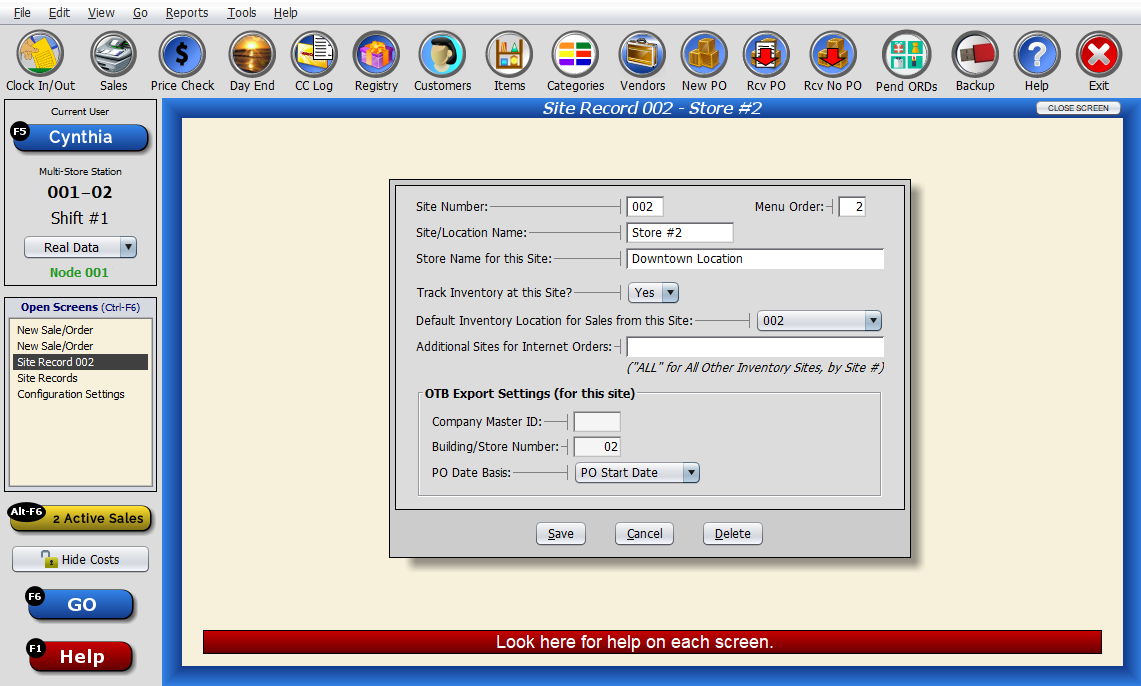Open the Help menu in menu bar
Viewport: 1141px width, 686px height.
[x=285, y=12]
